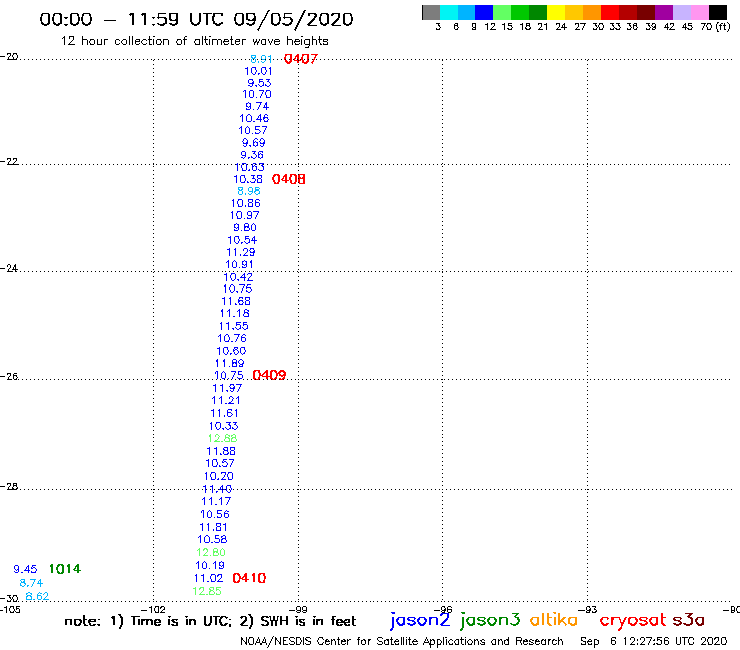The height and width of the screenshot is (650, 740).
Task: Click the light blue 8.96 value
Action: pos(249,191)
